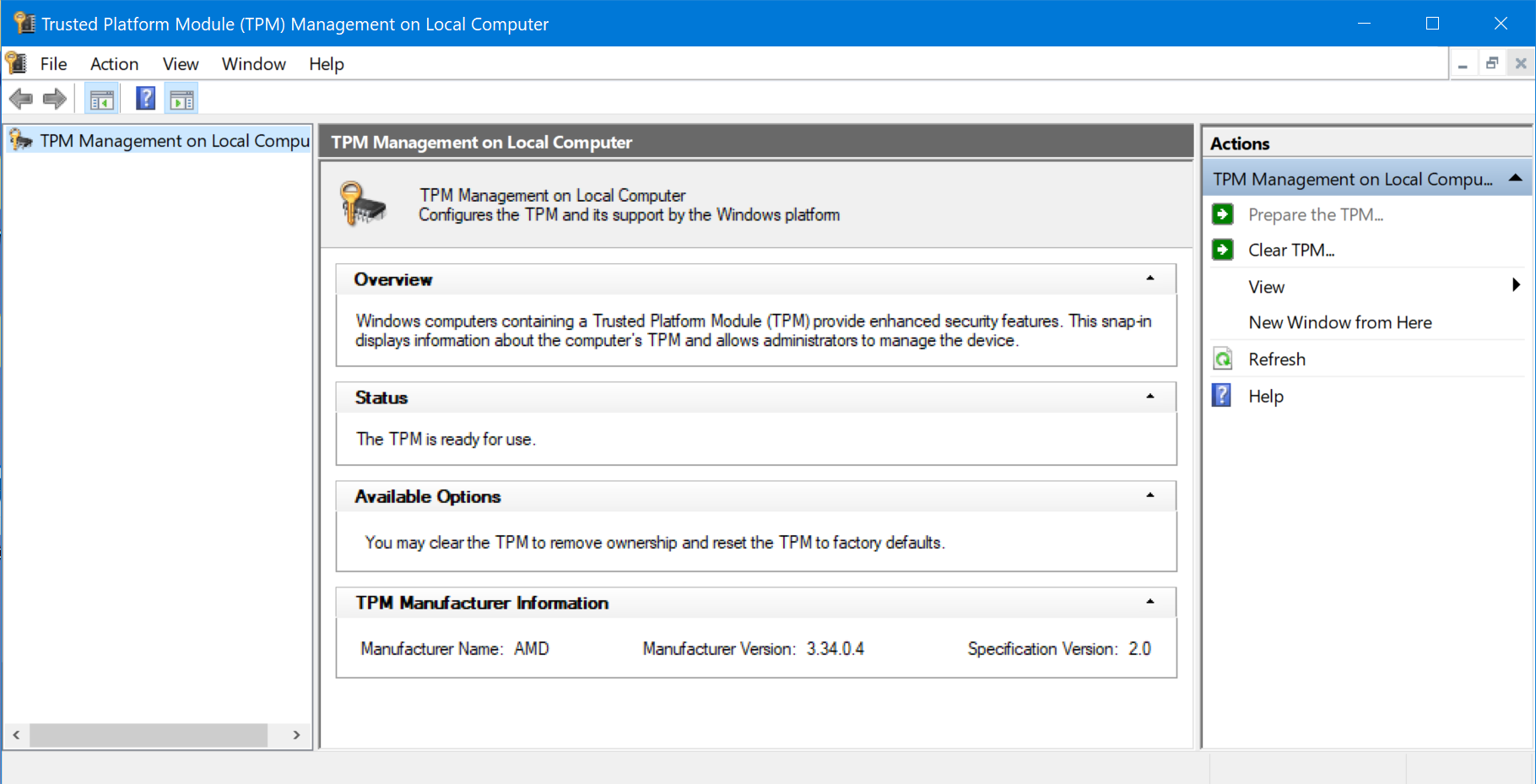Image resolution: width=1536 pixels, height=784 pixels.
Task: Click Prepare the TPM action
Action: [x=1315, y=214]
